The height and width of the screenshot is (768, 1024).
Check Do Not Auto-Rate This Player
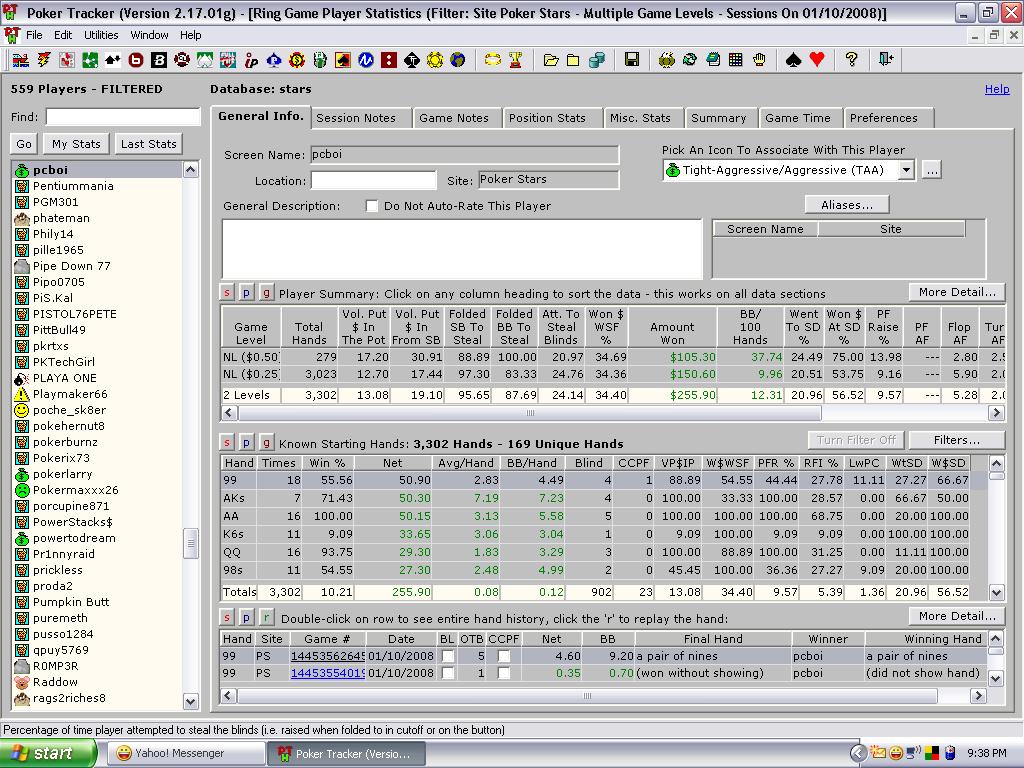tap(372, 206)
